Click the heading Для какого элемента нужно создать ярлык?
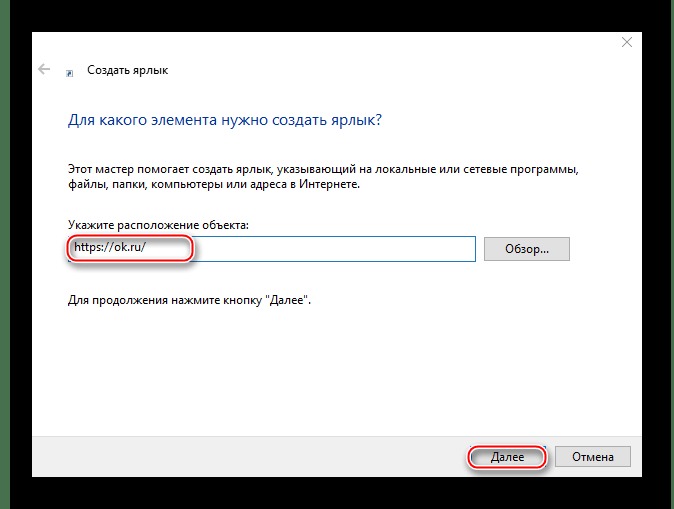 coord(225,120)
